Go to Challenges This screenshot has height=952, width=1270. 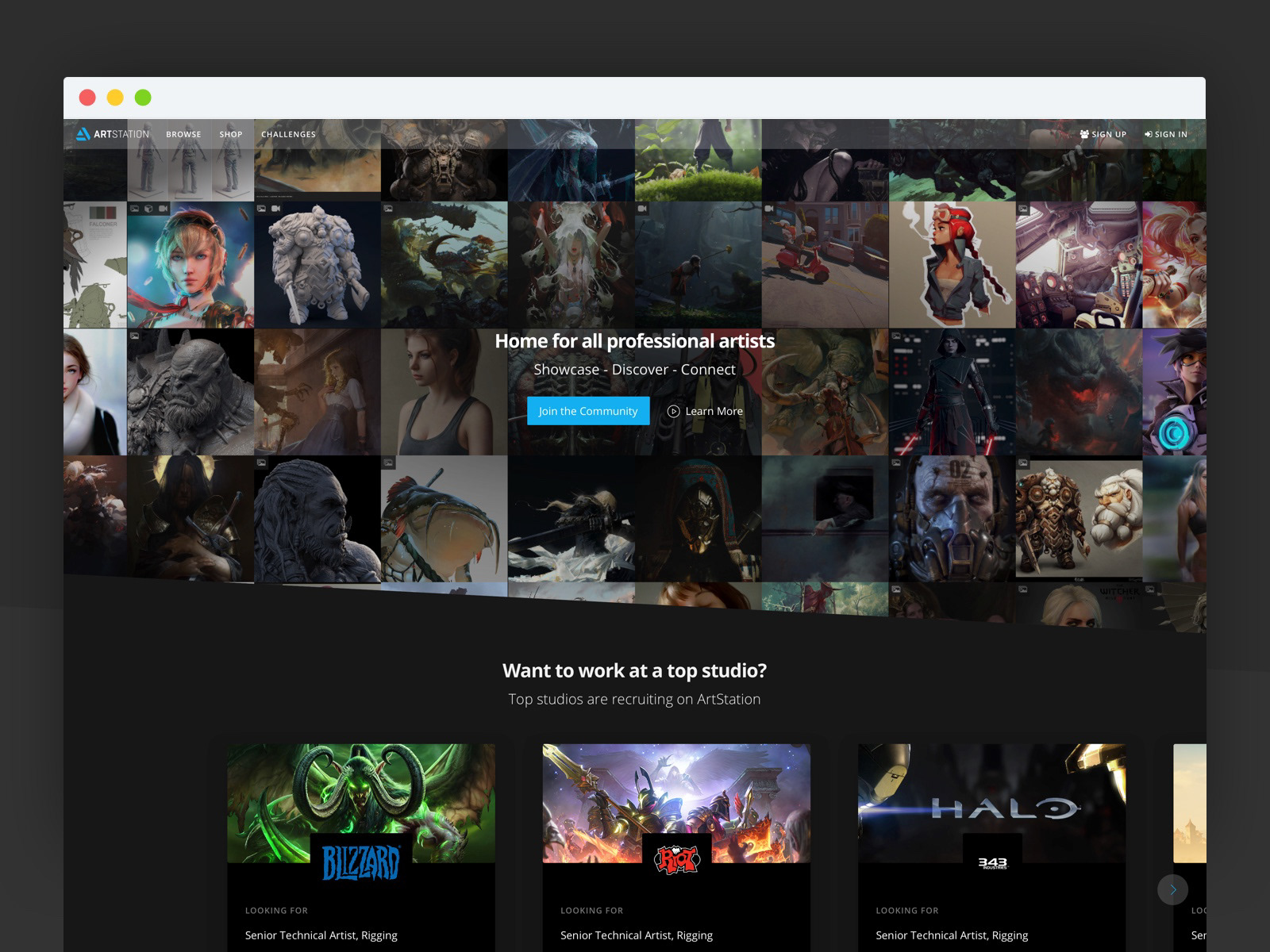(x=288, y=134)
